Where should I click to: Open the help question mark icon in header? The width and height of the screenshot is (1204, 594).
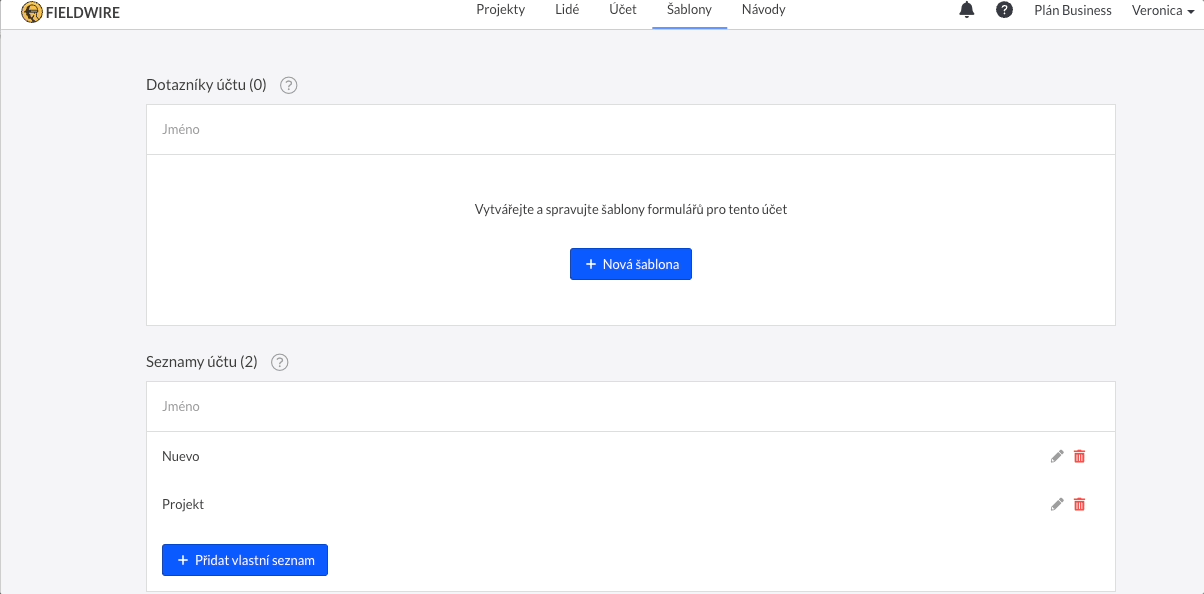click(x=1004, y=10)
